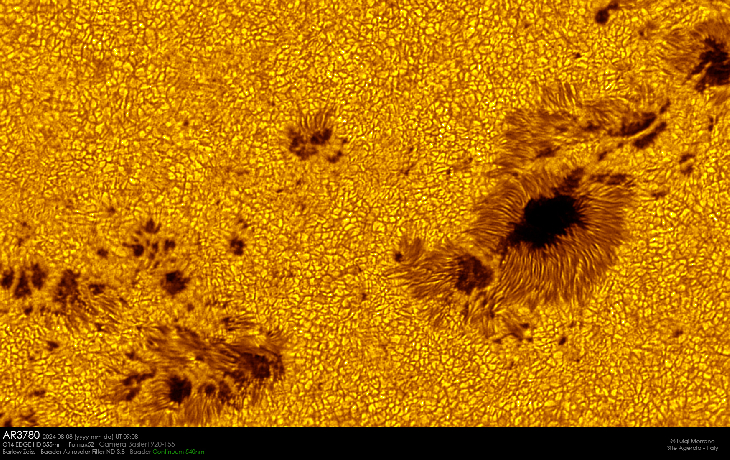The height and width of the screenshot is (460, 730).
Task: Click the small pore near the right edge
Action: pyautogui.click(x=686, y=160)
